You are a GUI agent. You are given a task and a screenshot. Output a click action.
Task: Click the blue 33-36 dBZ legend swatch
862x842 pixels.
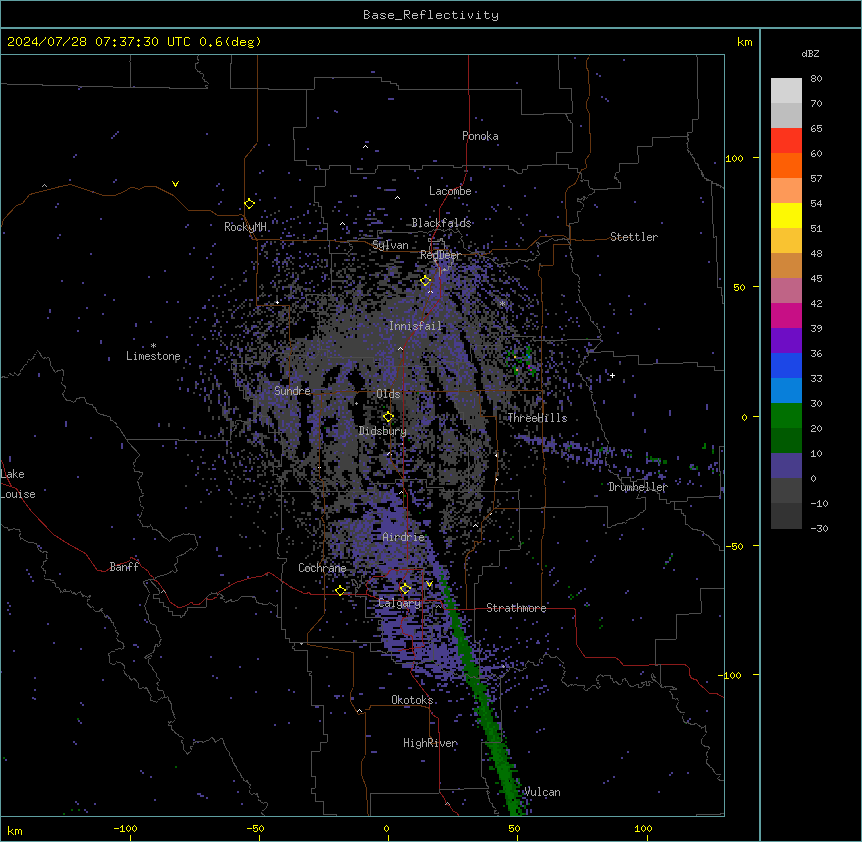pyautogui.click(x=786, y=365)
